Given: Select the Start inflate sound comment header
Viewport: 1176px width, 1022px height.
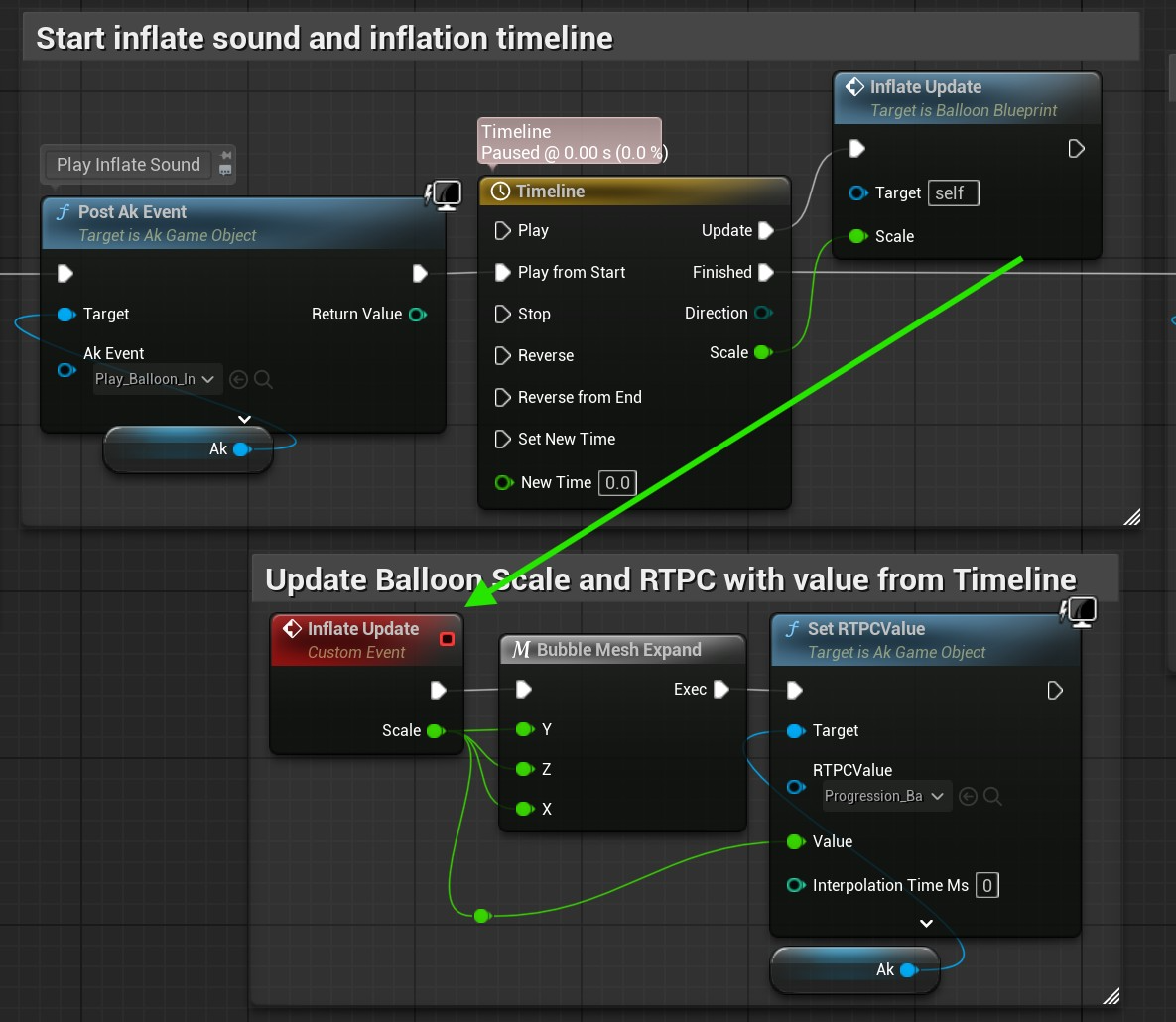Looking at the screenshot, I should click(325, 39).
